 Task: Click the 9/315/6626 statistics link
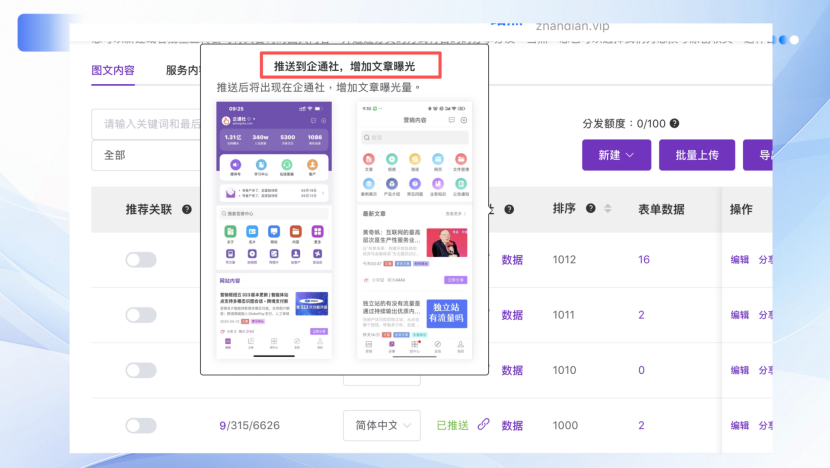coord(250,425)
